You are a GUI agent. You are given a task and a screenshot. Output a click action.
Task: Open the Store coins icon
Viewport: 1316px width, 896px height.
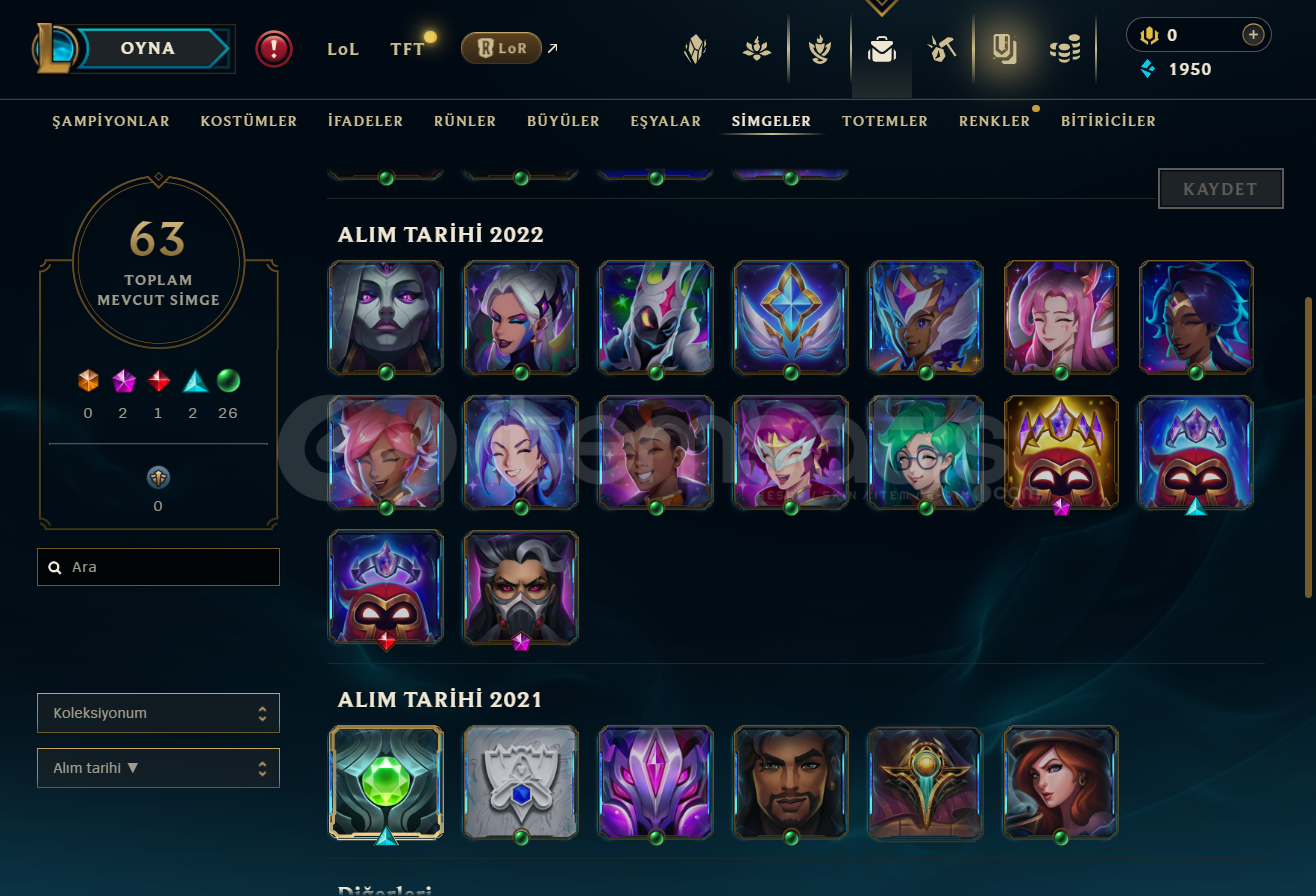[1064, 49]
